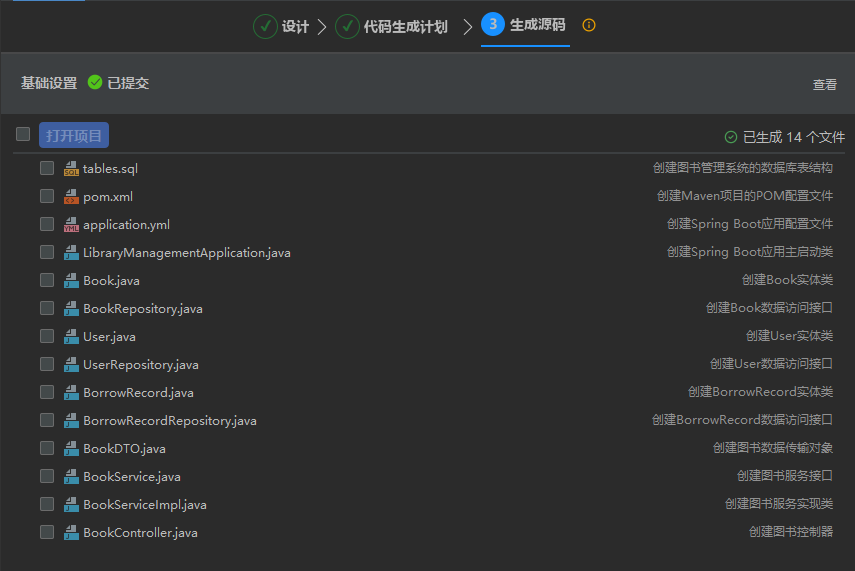Screen dimensions: 855x571
Task: Click the green 已提交 status check icon
Action: (95, 83)
